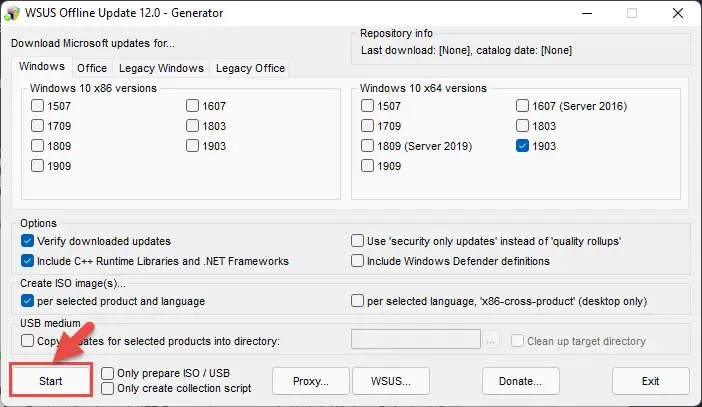Check x64 1607 (Server 2016) box
The height and width of the screenshot is (407, 702).
[522, 106]
